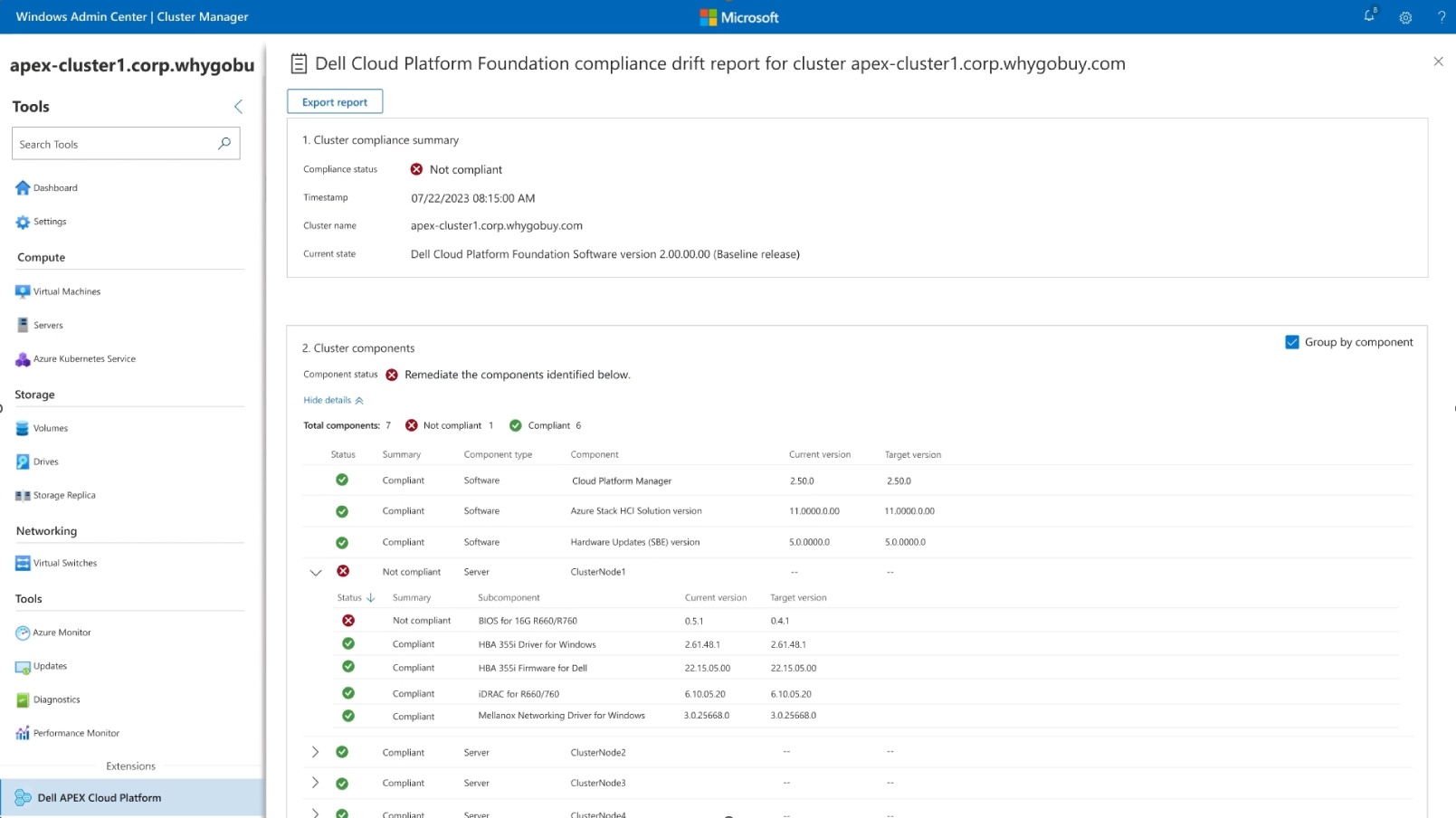Open Virtual Machines from the sidebar
This screenshot has width=1456, height=818.
[x=66, y=291]
